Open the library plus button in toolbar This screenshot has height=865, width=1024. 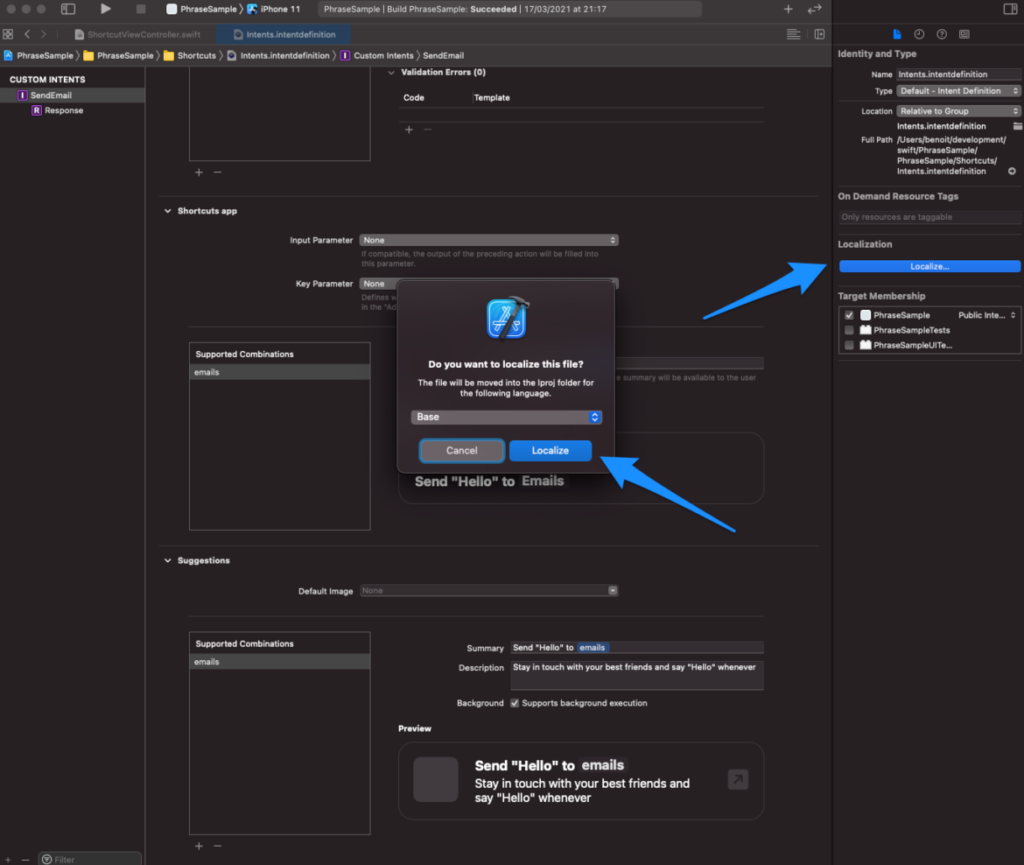pos(788,9)
